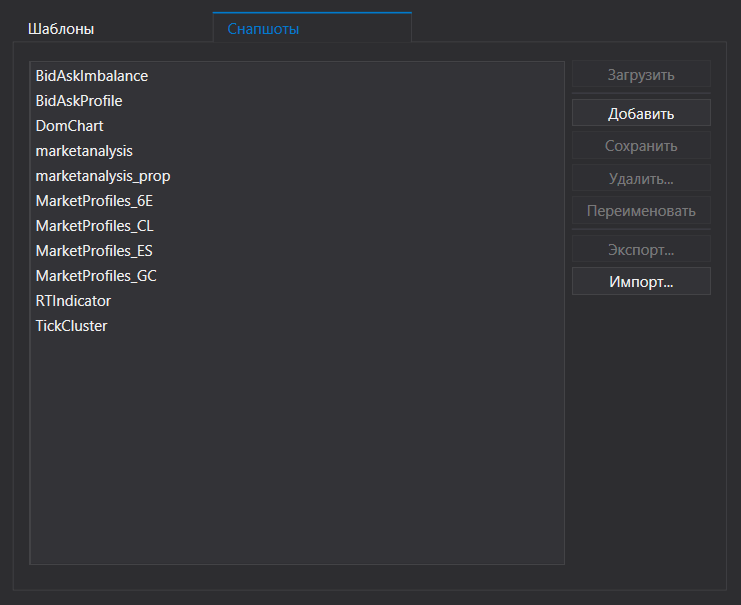
Task: Select the Снапшоты tab
Action: coord(264,29)
